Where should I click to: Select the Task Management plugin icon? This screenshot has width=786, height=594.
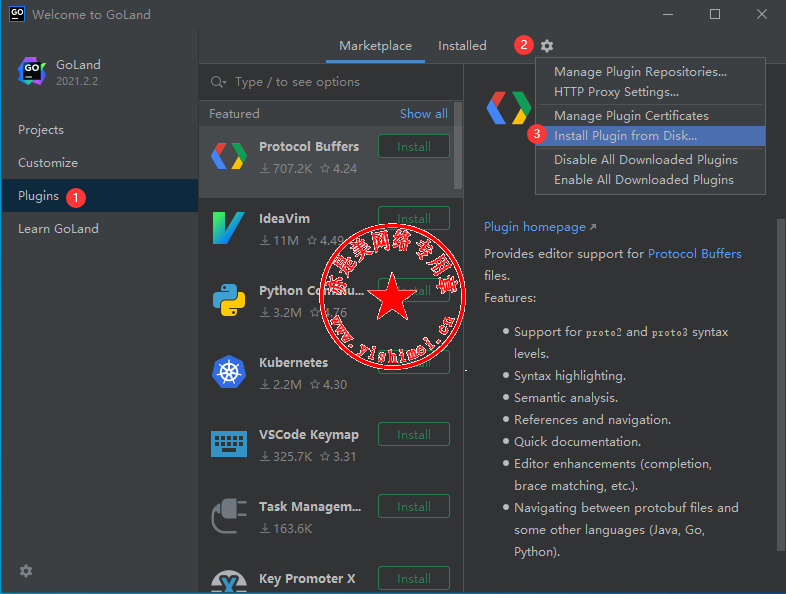coord(229,516)
